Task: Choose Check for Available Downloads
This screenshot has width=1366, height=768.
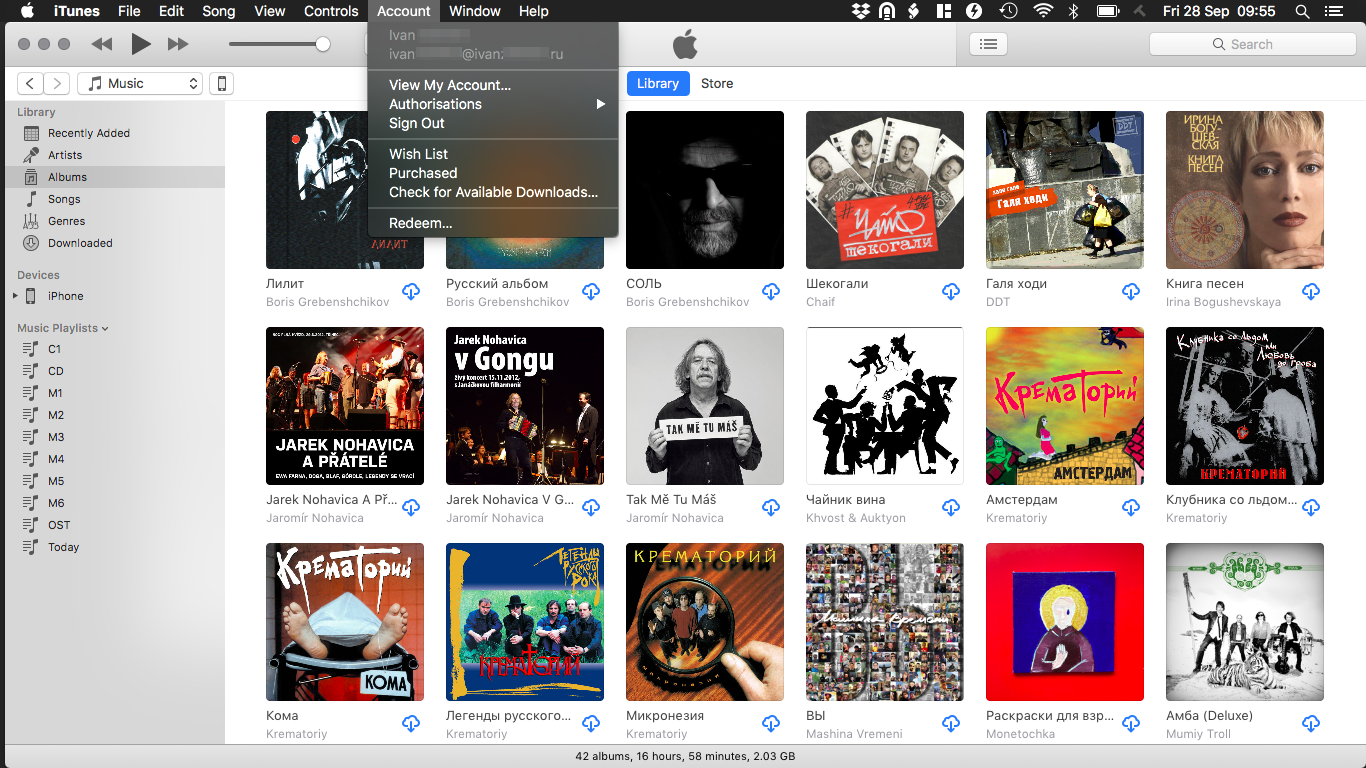Action: [x=493, y=192]
